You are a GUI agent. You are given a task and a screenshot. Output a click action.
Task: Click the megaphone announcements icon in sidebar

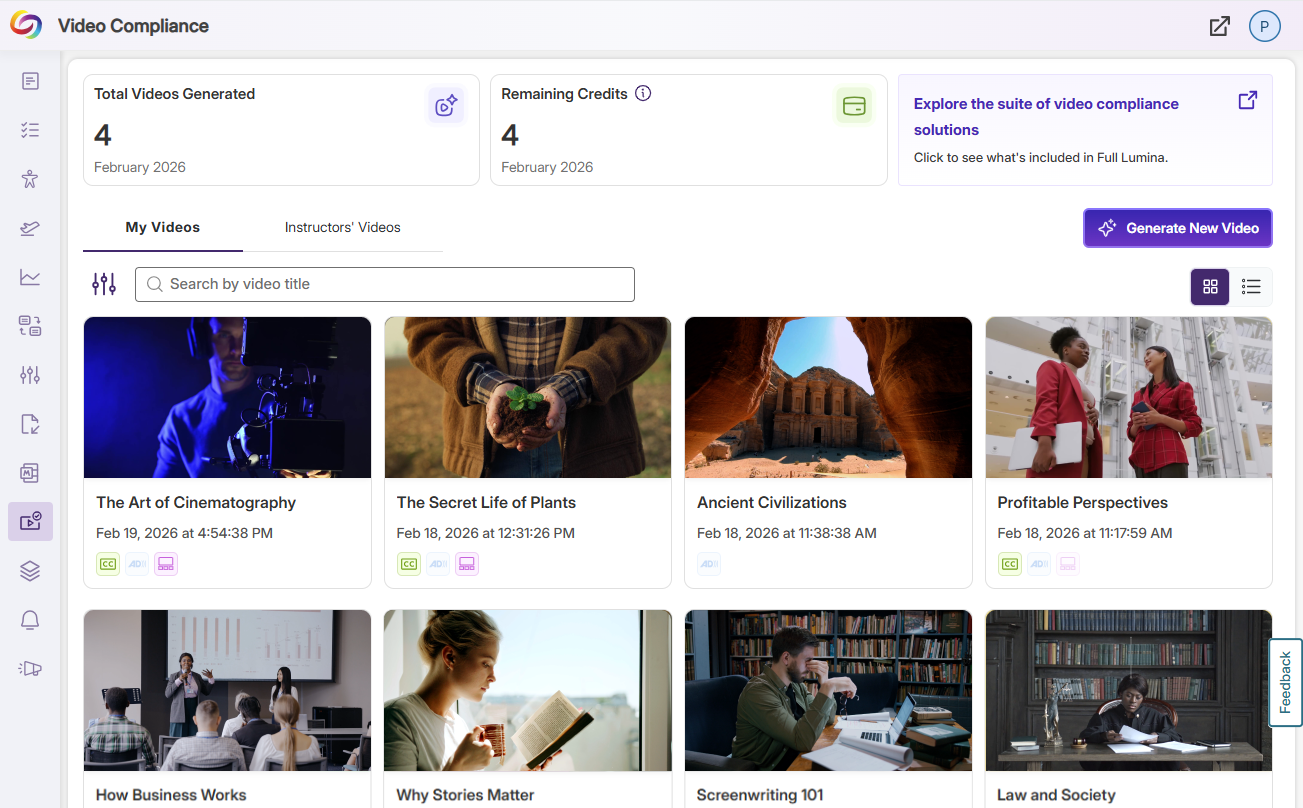pos(30,669)
